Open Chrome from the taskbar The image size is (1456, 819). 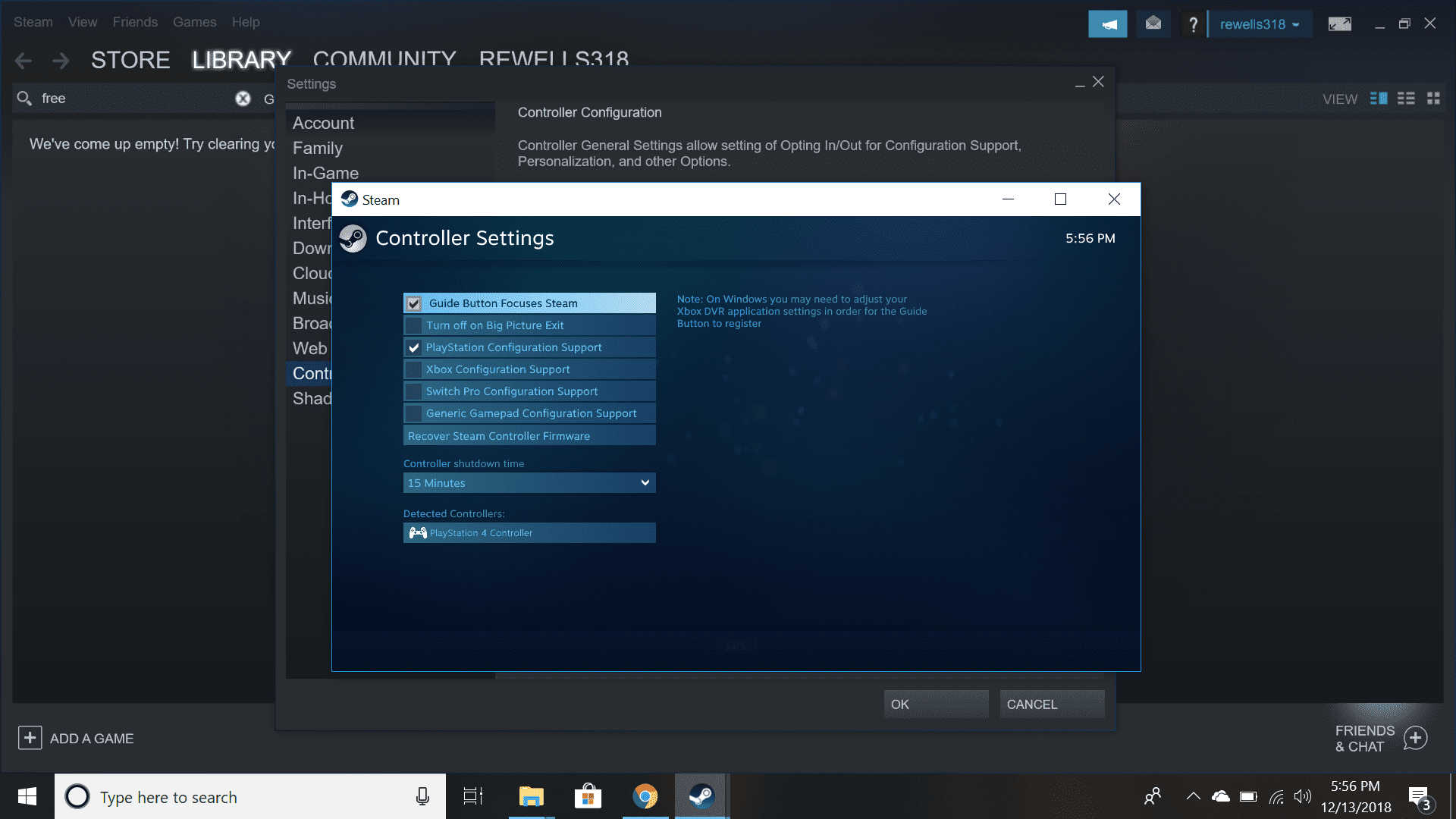click(x=645, y=796)
